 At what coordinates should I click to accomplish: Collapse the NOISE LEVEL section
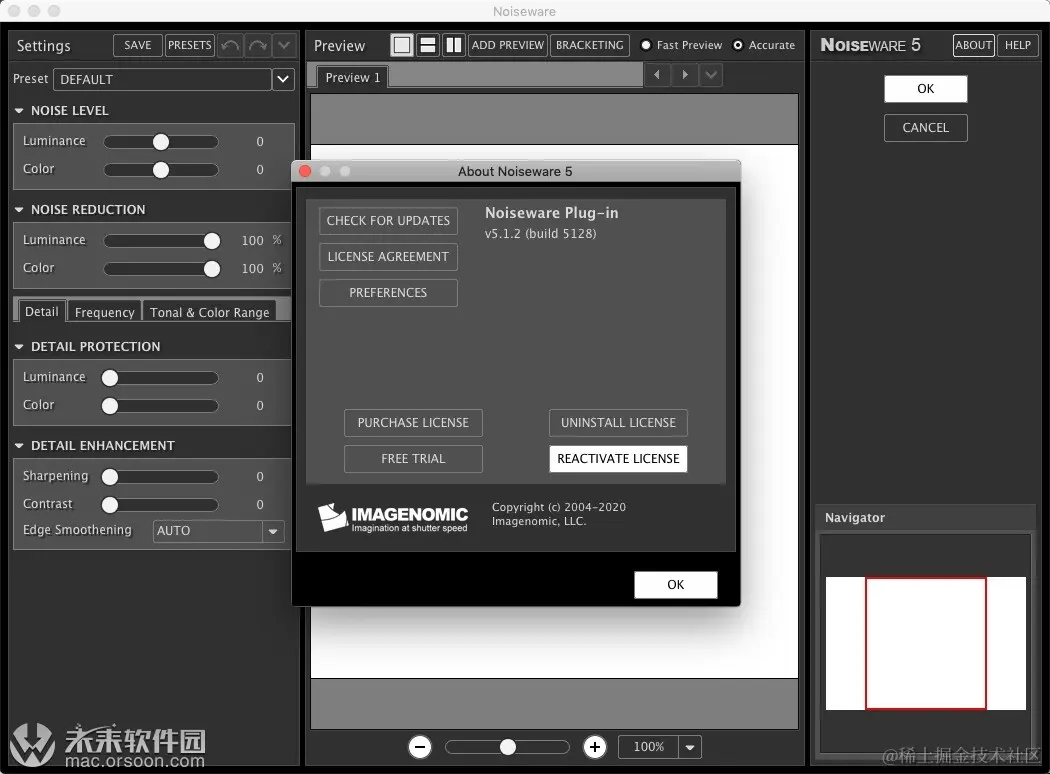[x=19, y=110]
